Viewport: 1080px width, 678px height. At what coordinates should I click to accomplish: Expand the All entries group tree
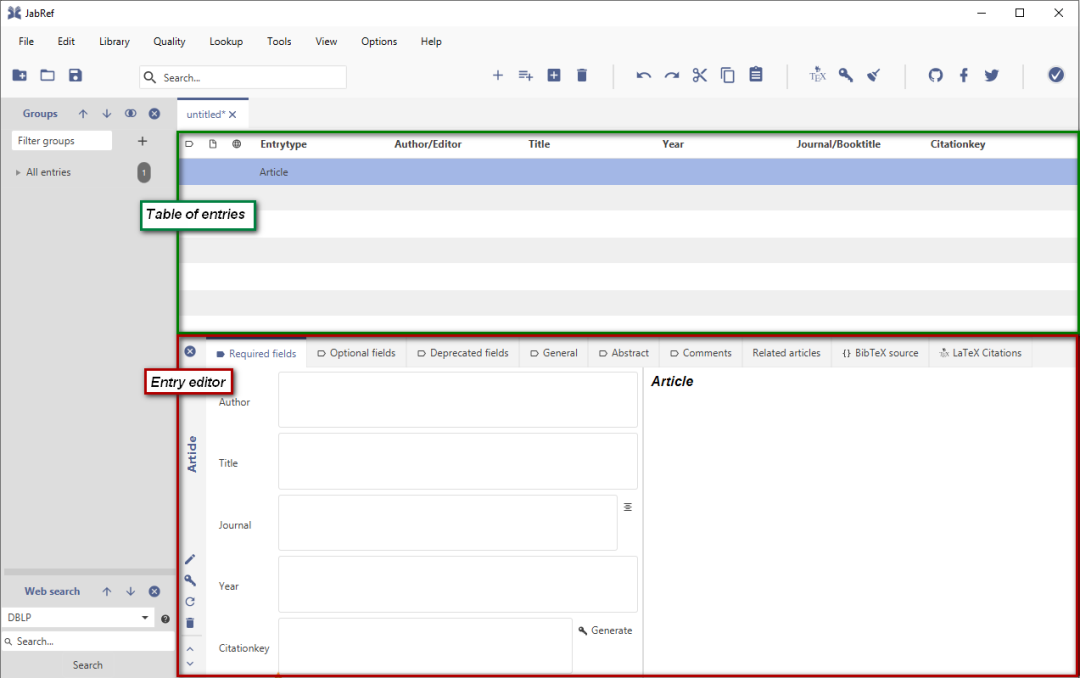18,172
